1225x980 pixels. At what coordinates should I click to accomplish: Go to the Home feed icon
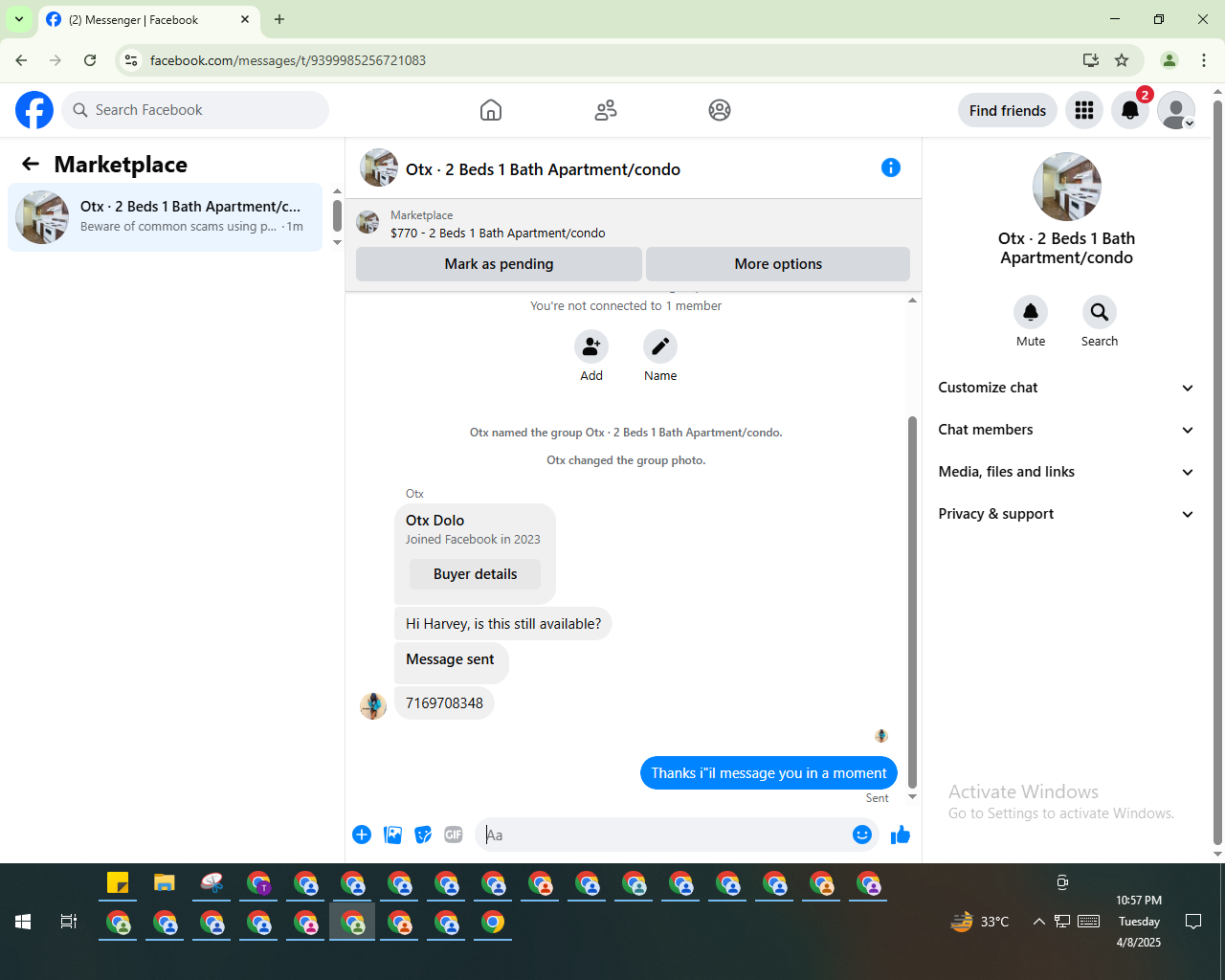491,110
